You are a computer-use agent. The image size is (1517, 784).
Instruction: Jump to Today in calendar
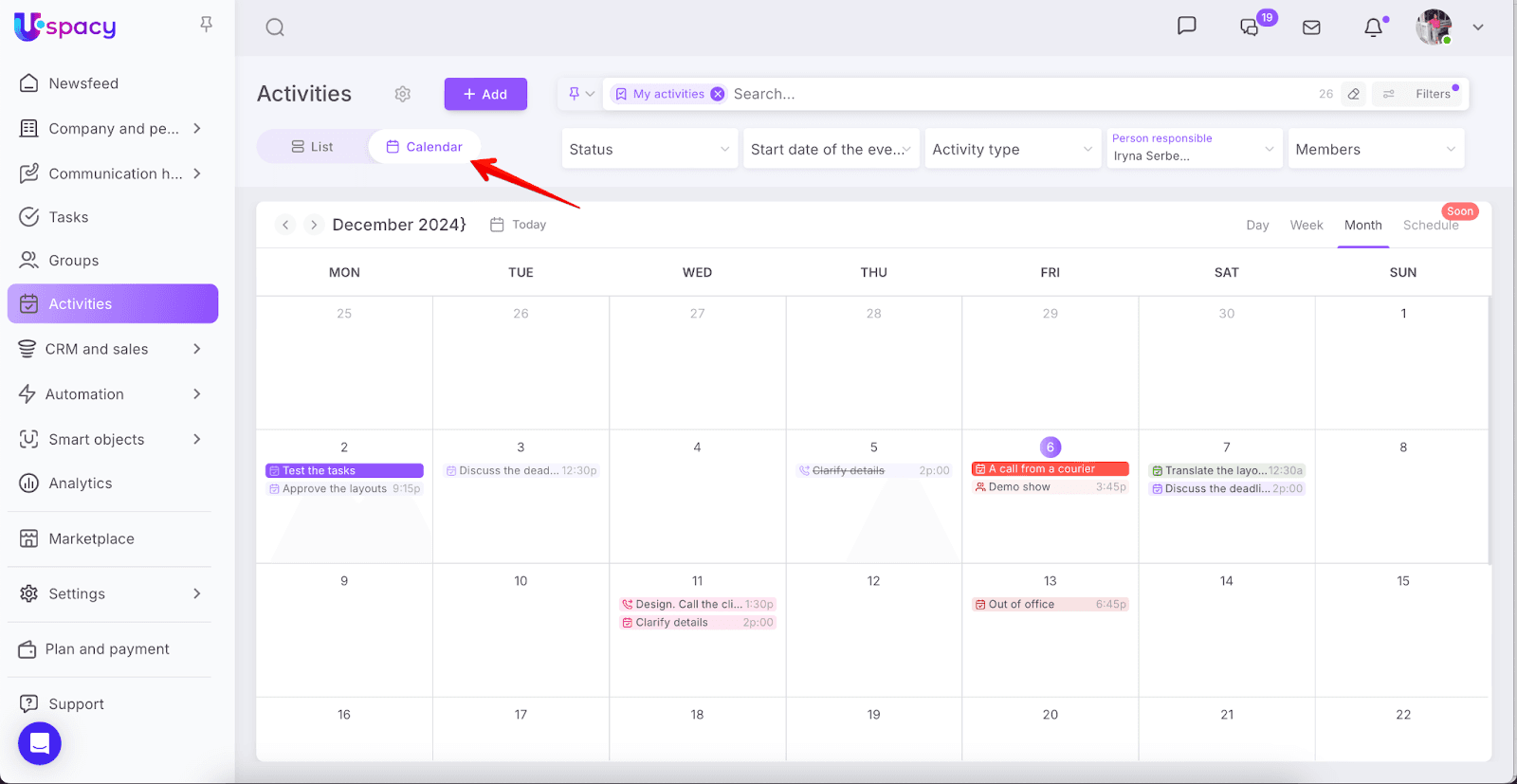coord(518,225)
